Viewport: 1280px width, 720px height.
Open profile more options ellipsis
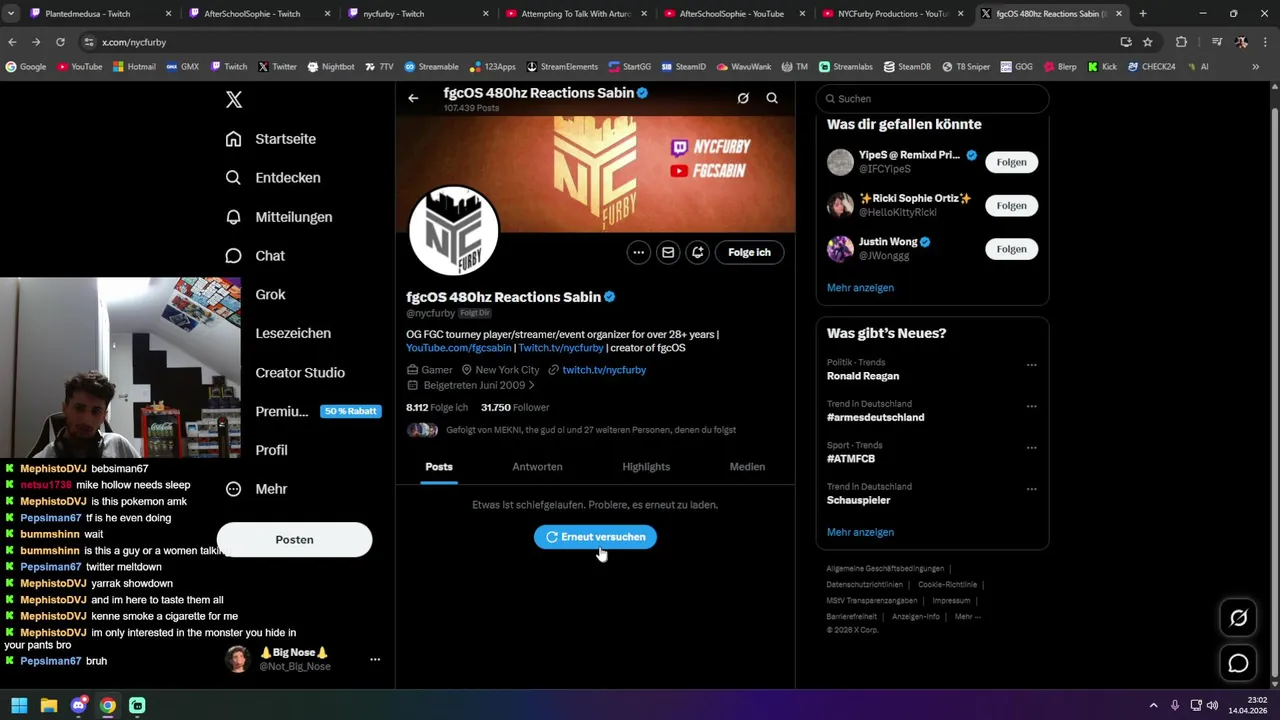coord(638,253)
